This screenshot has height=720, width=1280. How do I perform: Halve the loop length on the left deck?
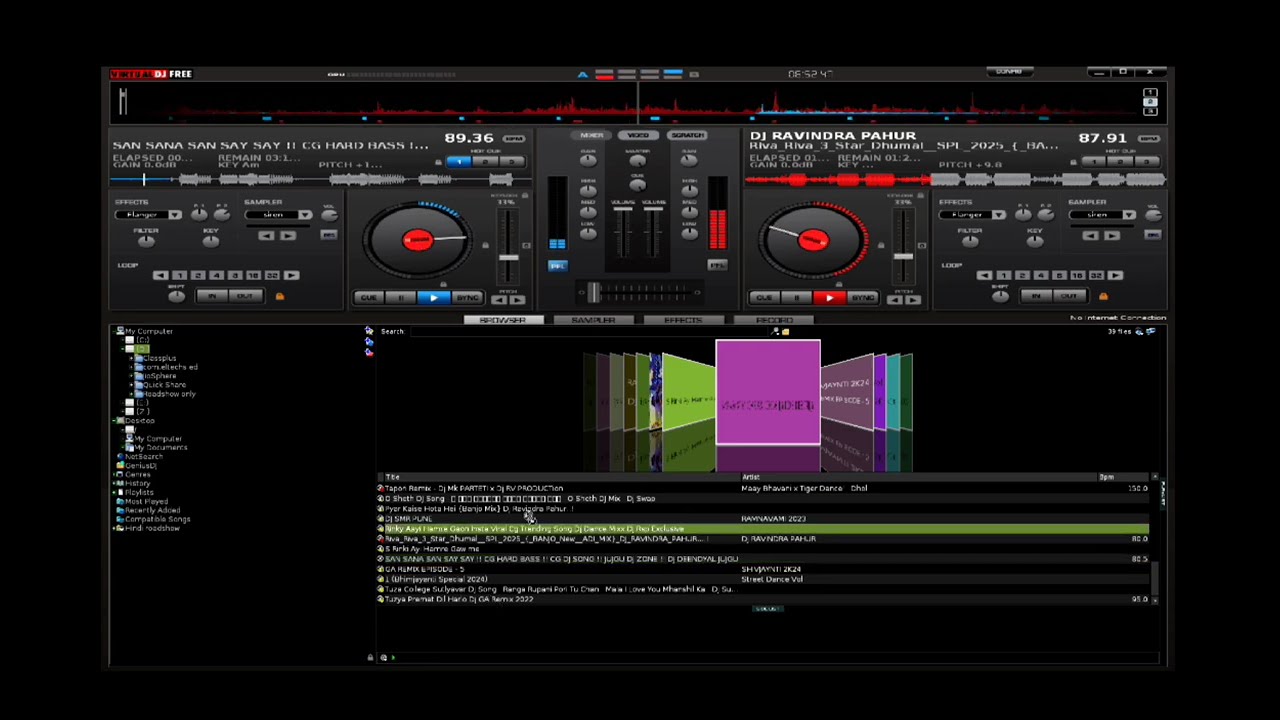pos(161,275)
